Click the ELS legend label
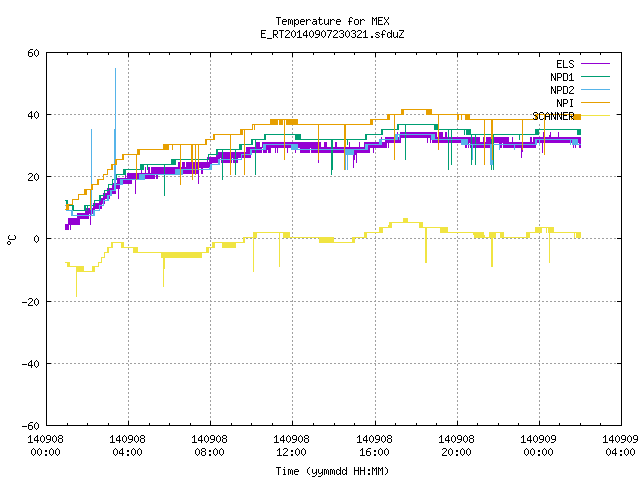This screenshot has height=480, width=640. (x=565, y=64)
